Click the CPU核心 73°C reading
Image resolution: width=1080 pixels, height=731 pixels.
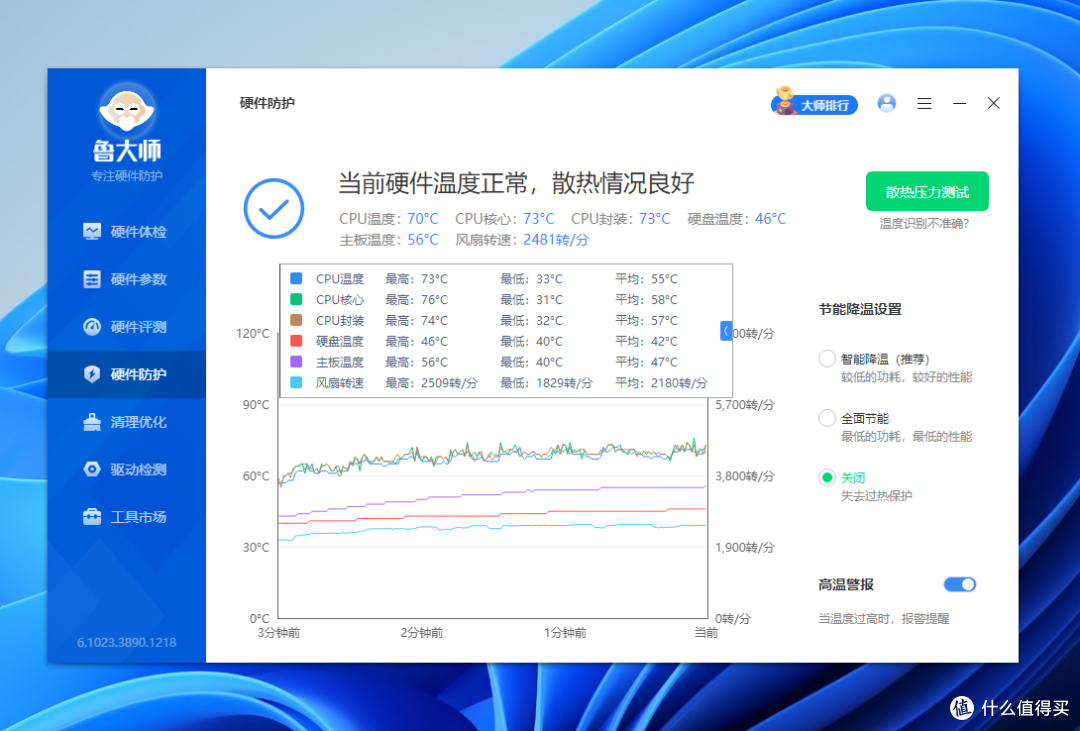click(504, 218)
